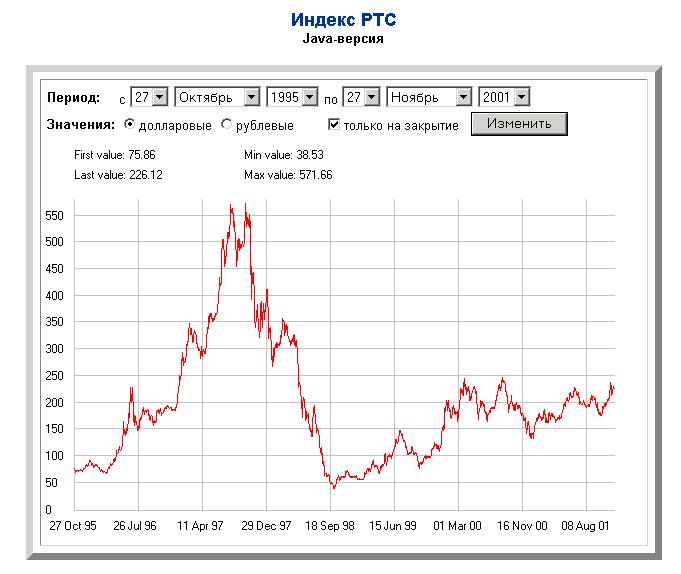The width and height of the screenshot is (681, 574).
Task: Click the 300 y-axis label
Action: click(54, 349)
